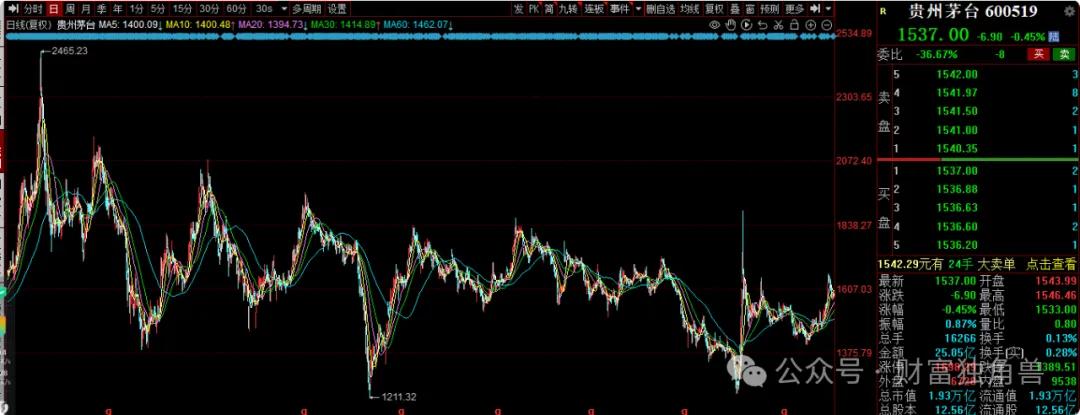Open the 多周期 multi-period view
This screenshot has height=415, width=1080.
(307, 9)
